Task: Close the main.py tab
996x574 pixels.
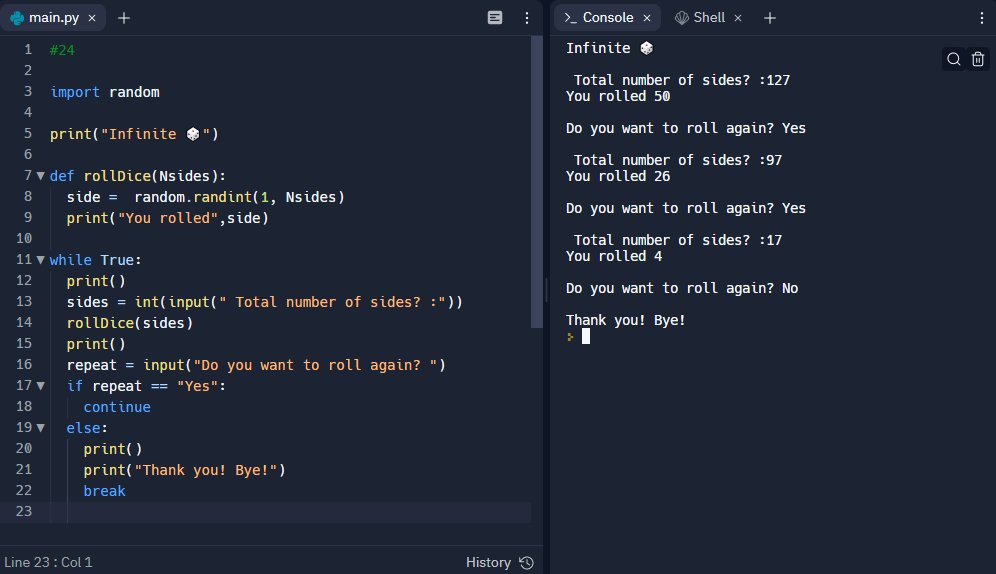Action: [x=92, y=18]
